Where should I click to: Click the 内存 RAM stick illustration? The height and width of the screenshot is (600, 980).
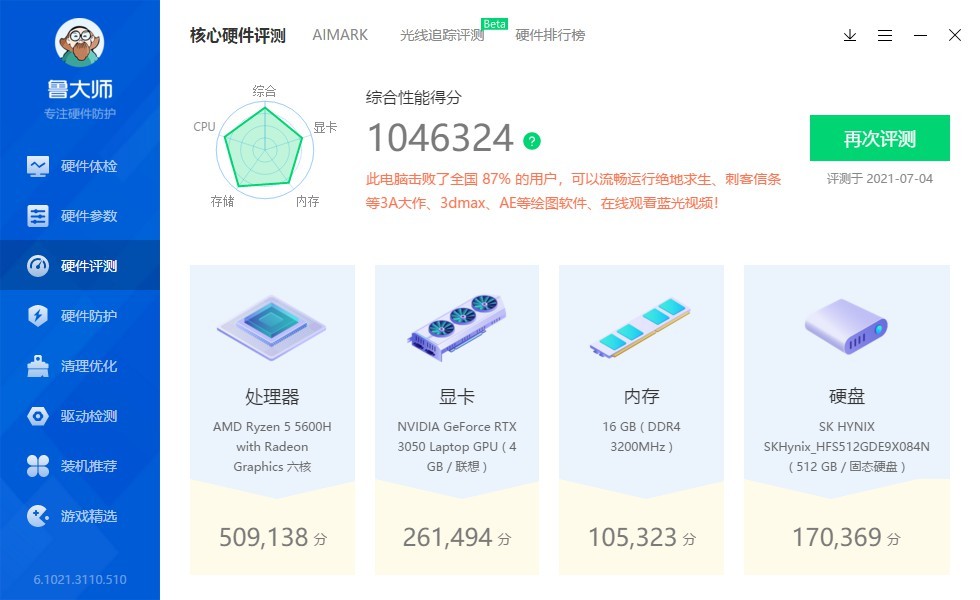click(x=641, y=328)
